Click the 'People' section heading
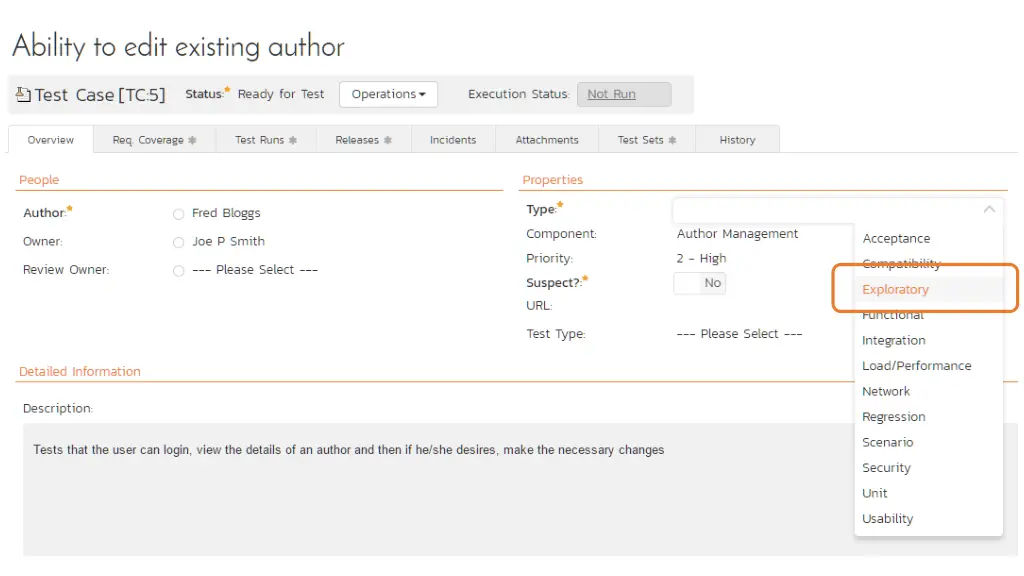Viewport: 1024px width, 576px height. (x=39, y=180)
